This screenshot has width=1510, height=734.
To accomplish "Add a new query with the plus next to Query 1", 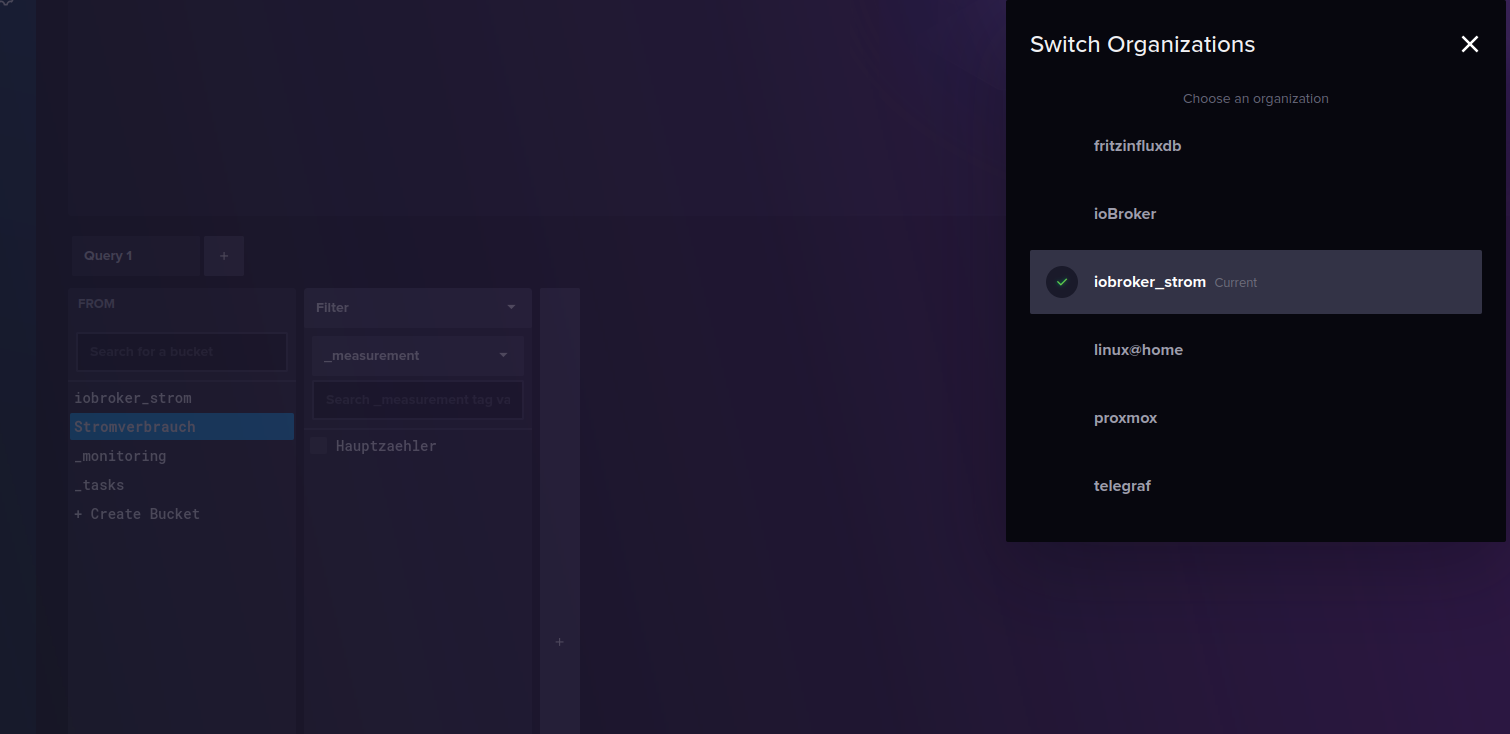I will coord(224,256).
